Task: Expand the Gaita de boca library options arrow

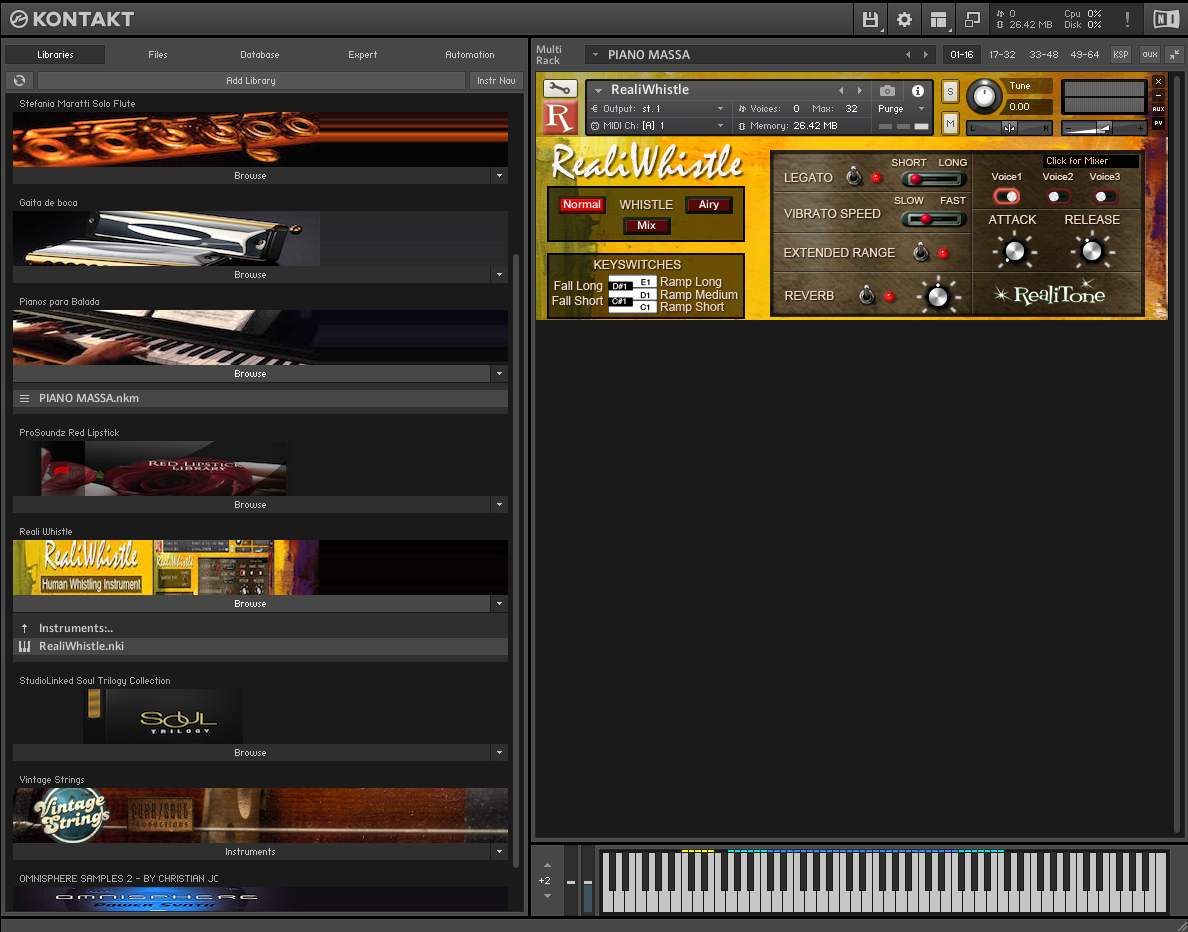Action: tap(499, 275)
